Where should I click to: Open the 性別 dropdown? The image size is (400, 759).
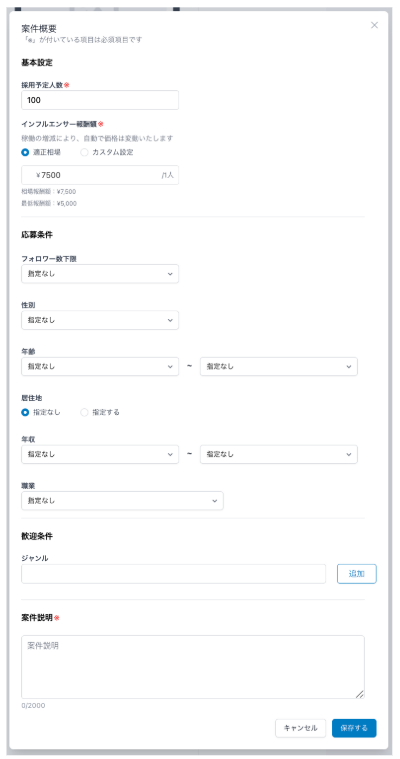point(100,320)
